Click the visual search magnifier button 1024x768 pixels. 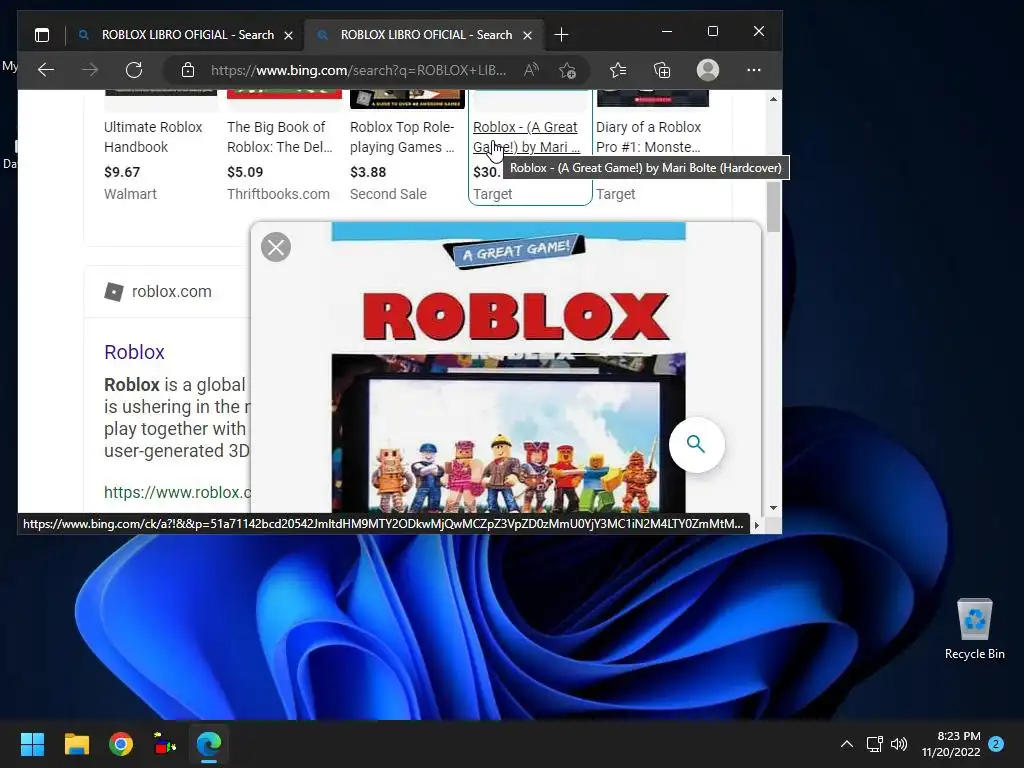click(696, 445)
